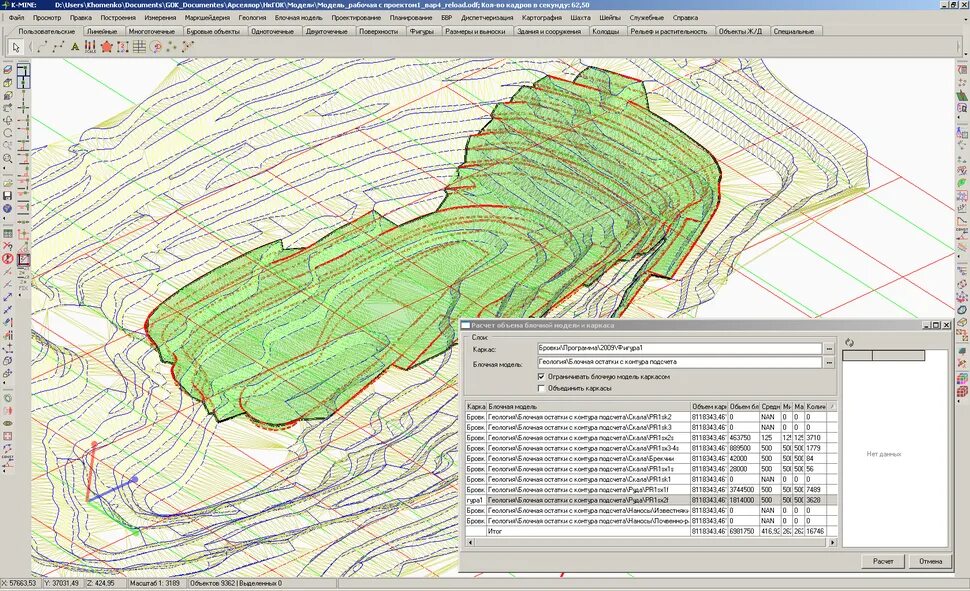Switch to the Фигуры tab
This screenshot has width=970, height=591.
[421, 31]
